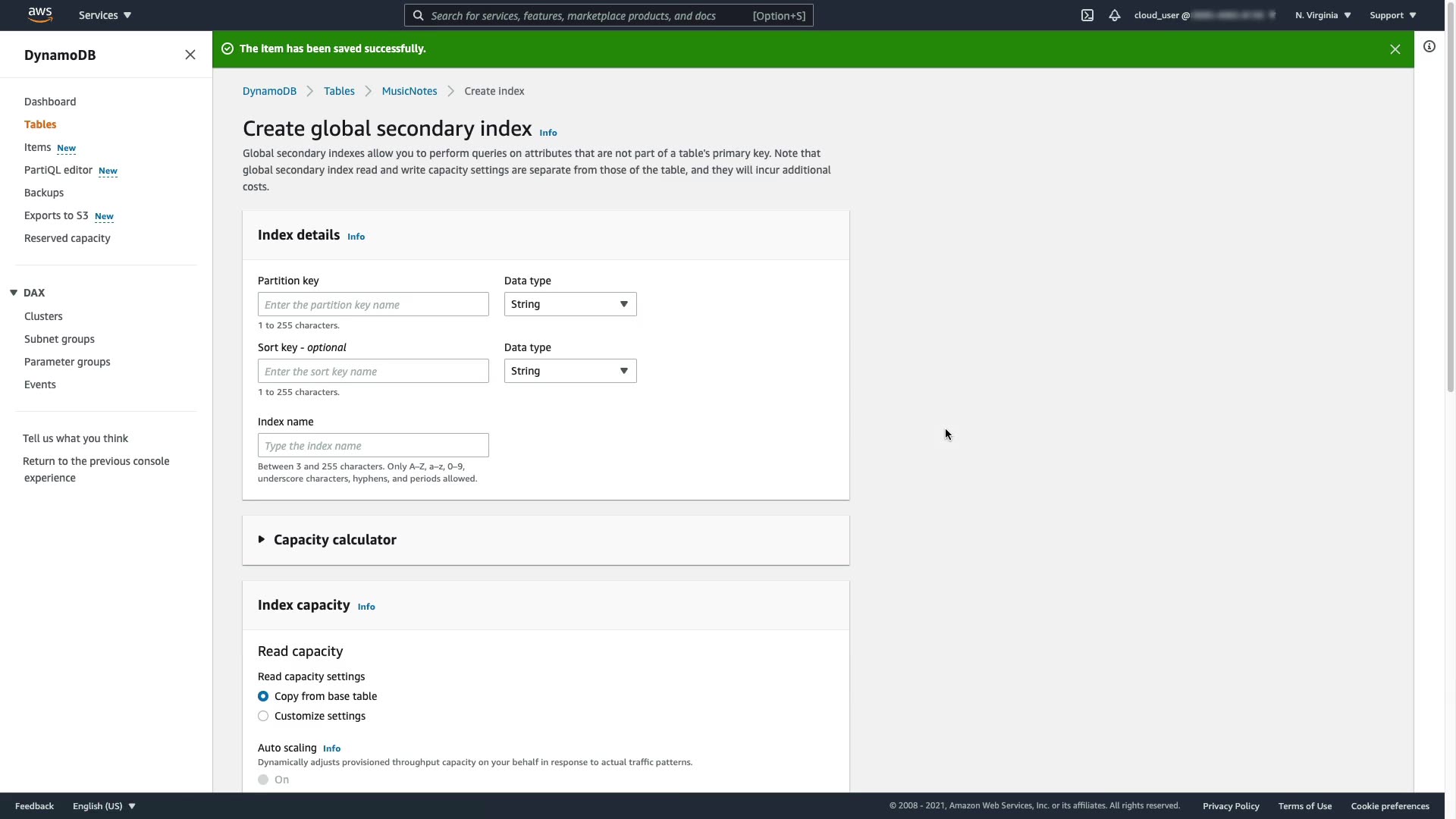
Task: Open the Services menu
Action: [x=105, y=15]
